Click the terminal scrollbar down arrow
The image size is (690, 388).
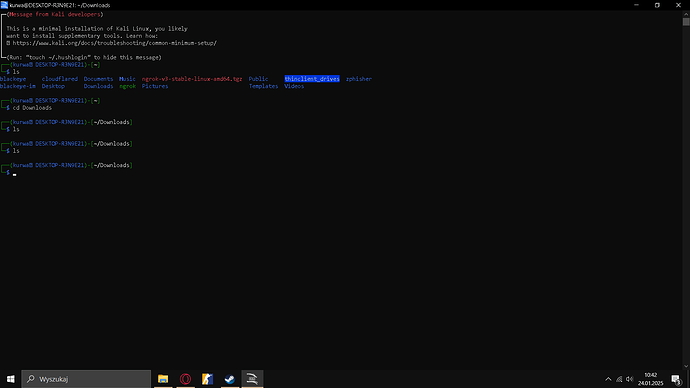686,366
